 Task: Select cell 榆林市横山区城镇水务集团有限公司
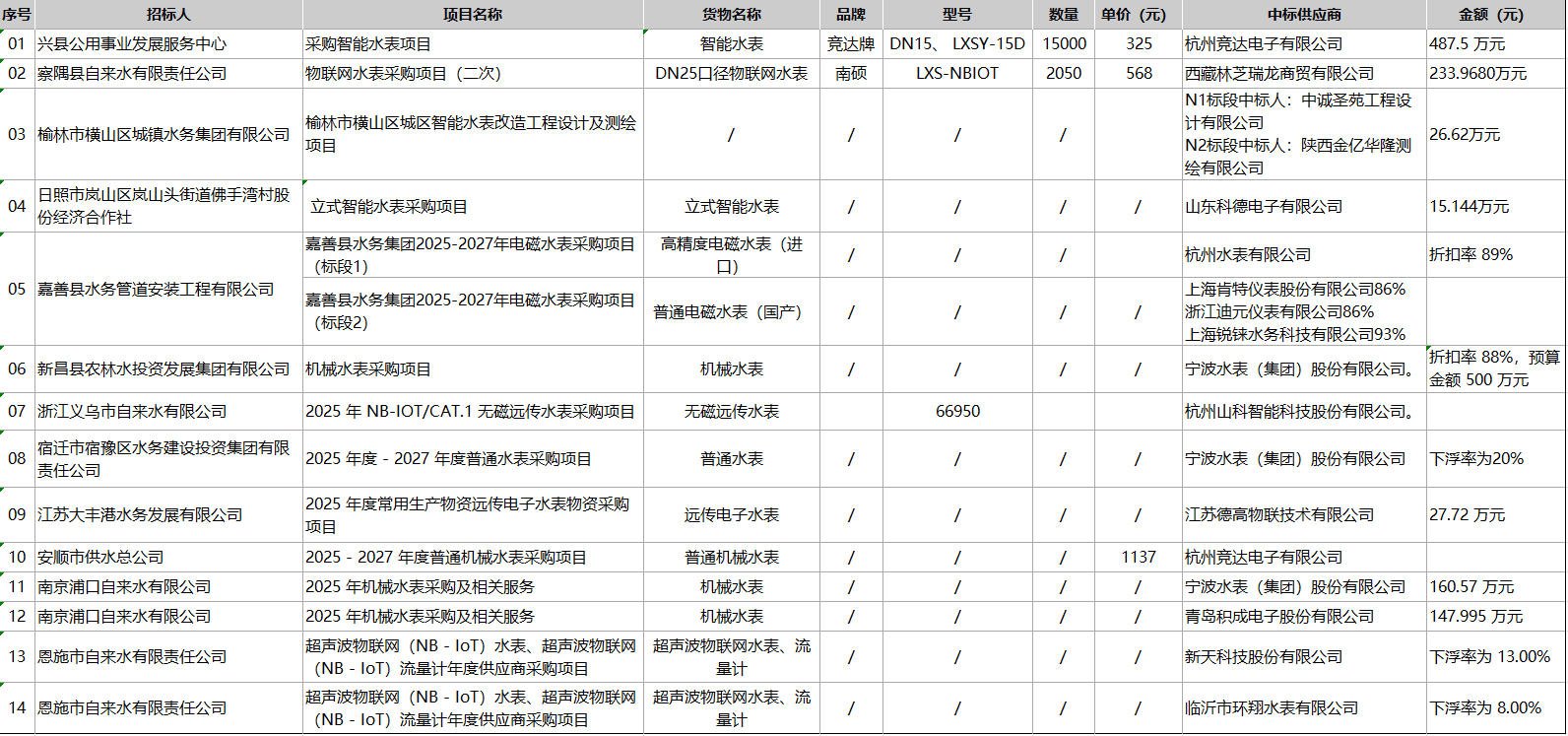[x=168, y=134]
